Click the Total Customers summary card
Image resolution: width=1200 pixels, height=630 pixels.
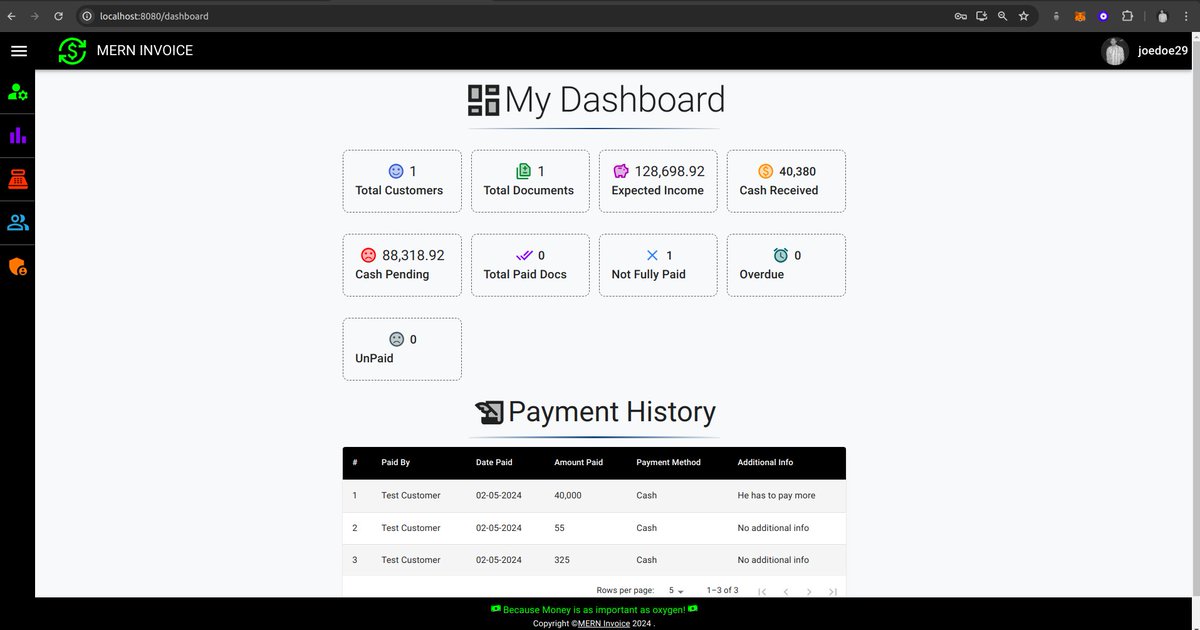(x=401, y=181)
